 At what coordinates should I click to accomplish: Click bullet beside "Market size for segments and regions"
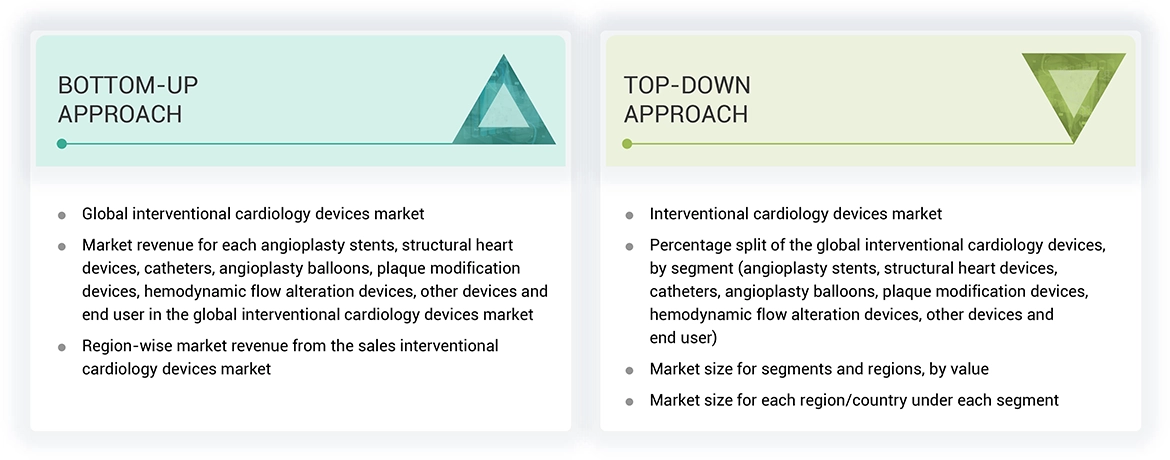pos(629,370)
